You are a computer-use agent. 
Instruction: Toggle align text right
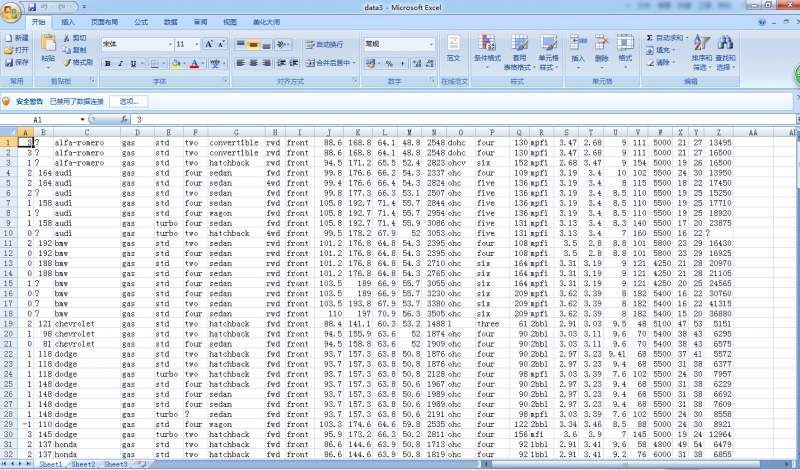tap(266, 63)
